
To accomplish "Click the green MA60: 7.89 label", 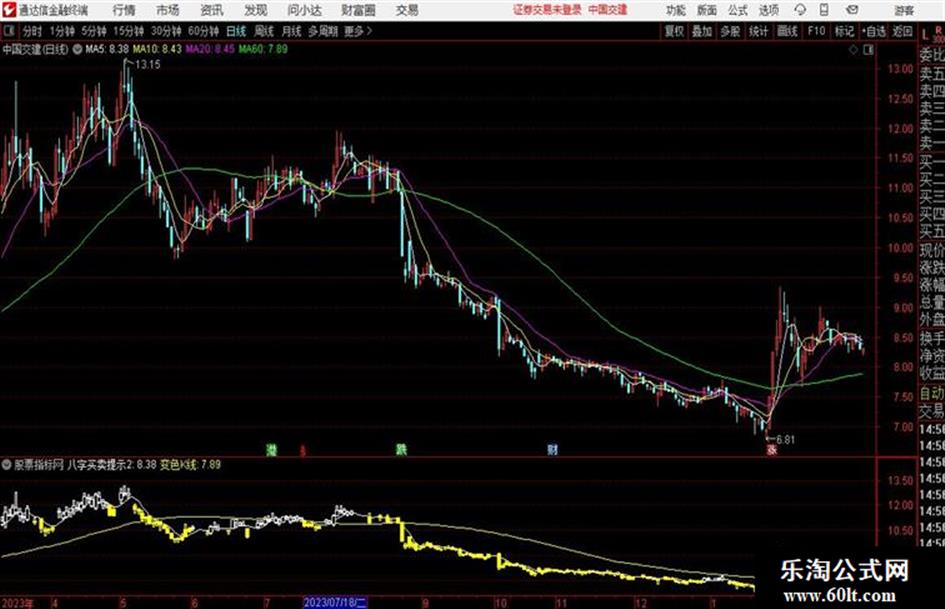I will pyautogui.click(x=263, y=49).
